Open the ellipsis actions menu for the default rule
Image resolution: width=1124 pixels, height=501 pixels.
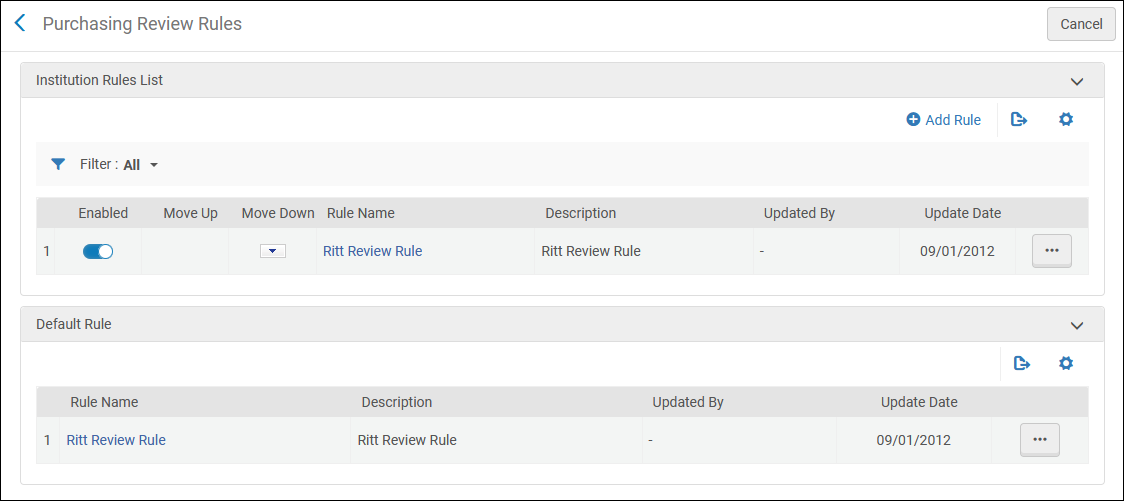click(1039, 440)
